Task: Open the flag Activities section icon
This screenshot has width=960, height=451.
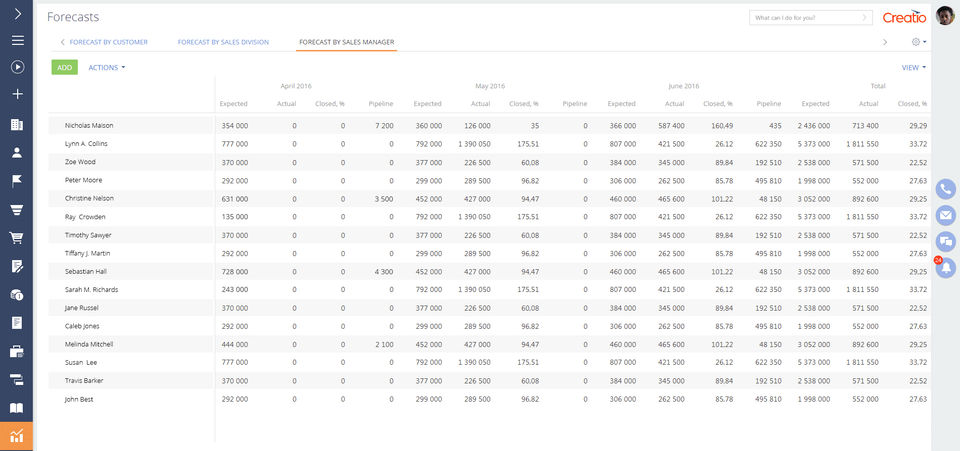Action: point(16,181)
